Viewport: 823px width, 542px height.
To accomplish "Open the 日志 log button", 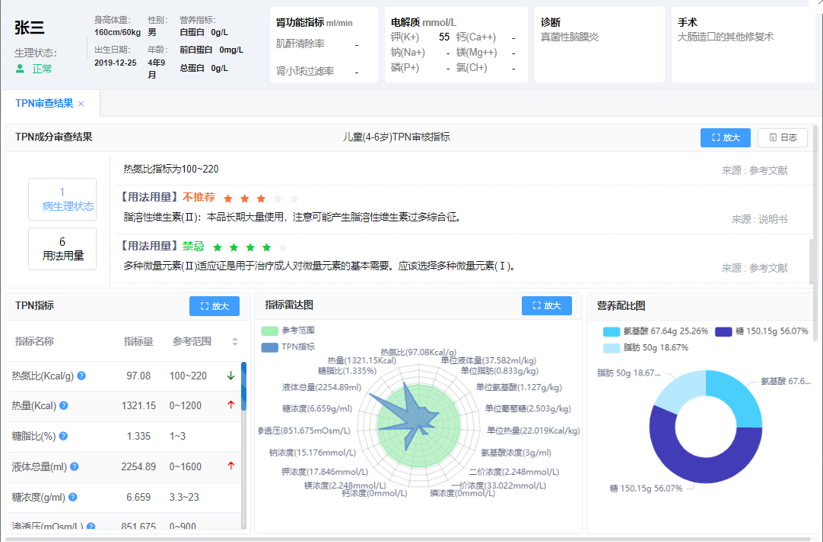I will [782, 138].
